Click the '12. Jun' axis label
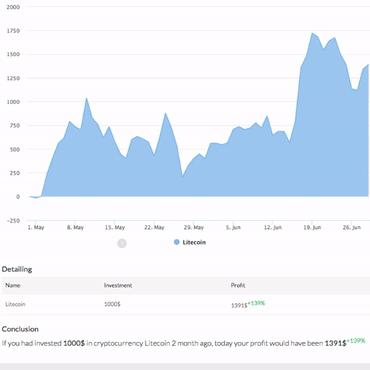370x370 pixels. coord(273,227)
